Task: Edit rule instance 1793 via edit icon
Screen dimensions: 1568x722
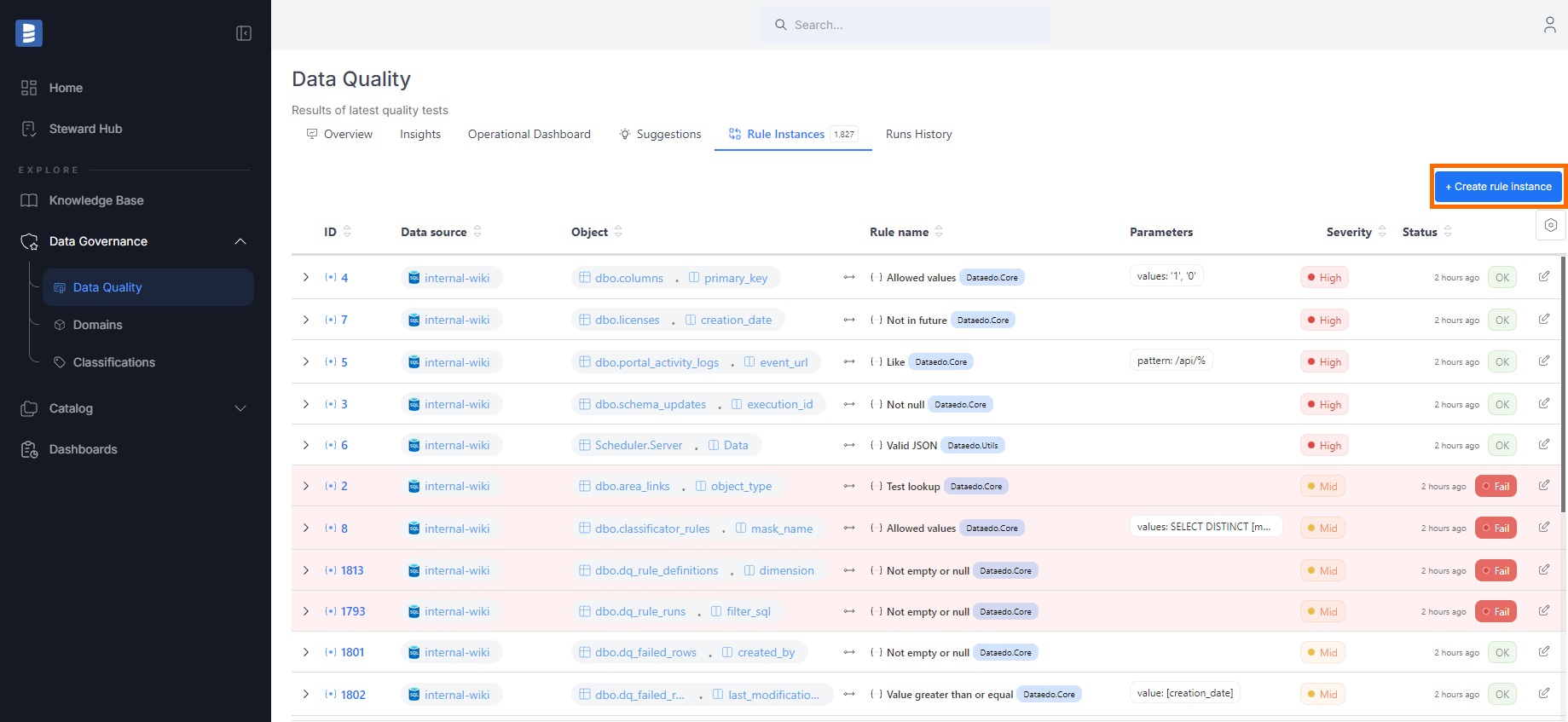Action: click(x=1544, y=610)
